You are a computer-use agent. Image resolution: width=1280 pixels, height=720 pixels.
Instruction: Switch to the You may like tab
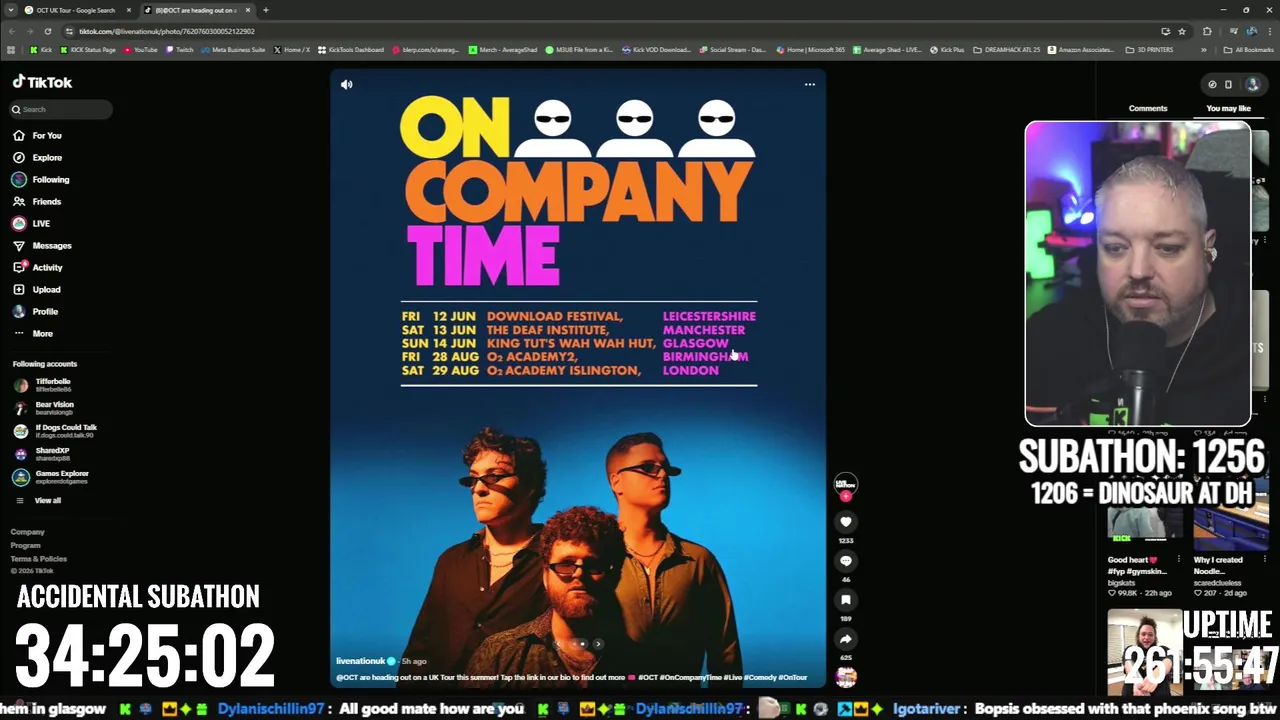pos(1228,108)
